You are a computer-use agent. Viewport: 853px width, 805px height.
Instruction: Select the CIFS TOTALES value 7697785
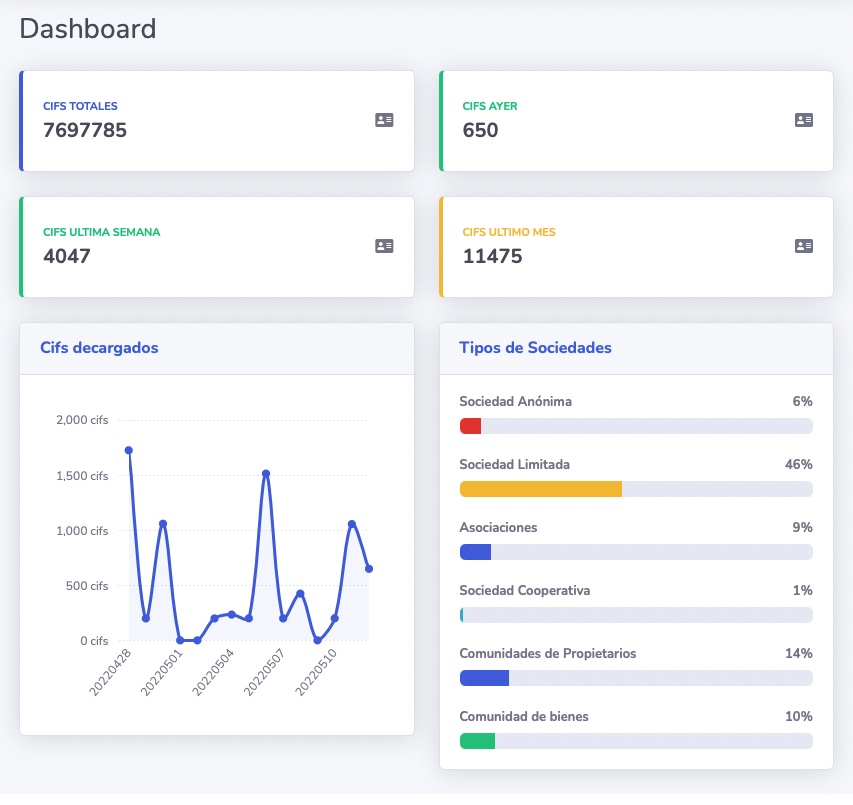[x=85, y=130]
